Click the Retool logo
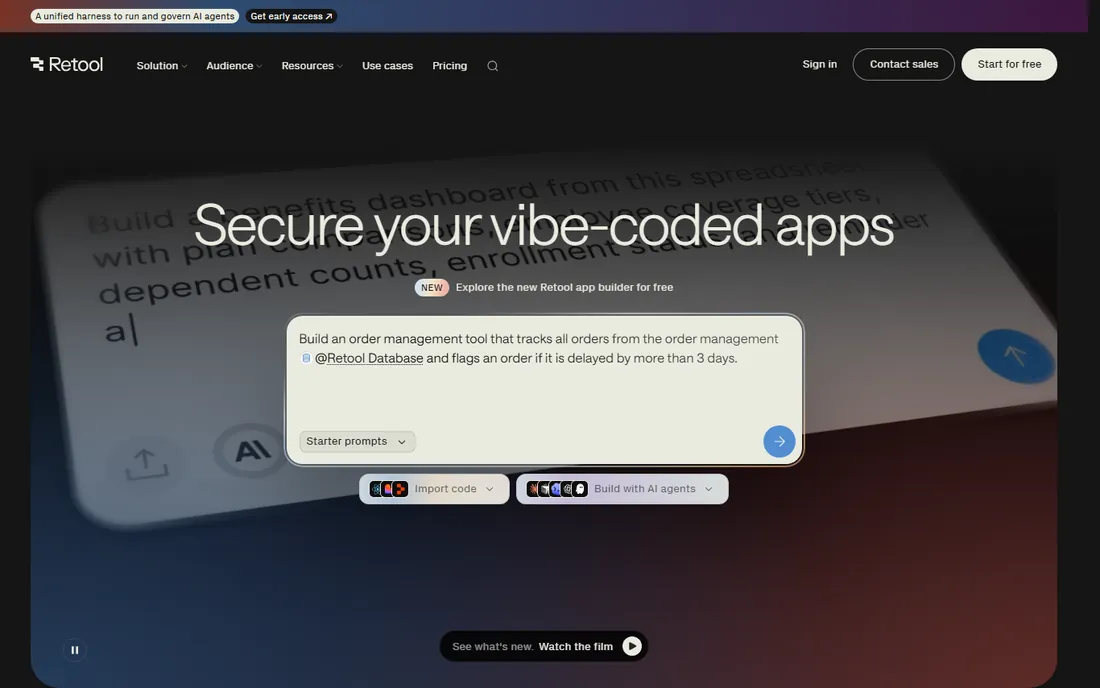 (67, 65)
